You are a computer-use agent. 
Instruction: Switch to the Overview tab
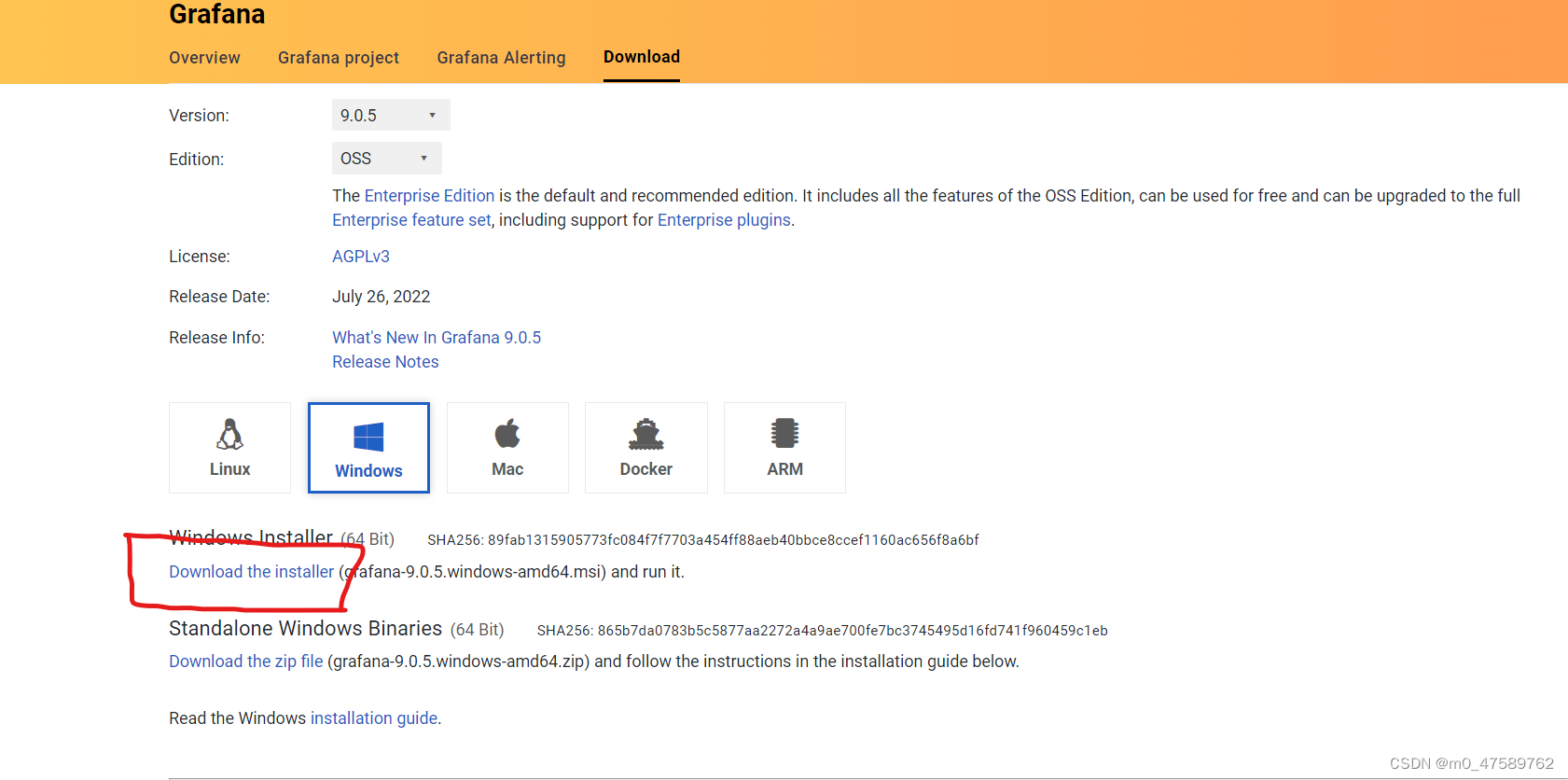pyautogui.click(x=204, y=58)
